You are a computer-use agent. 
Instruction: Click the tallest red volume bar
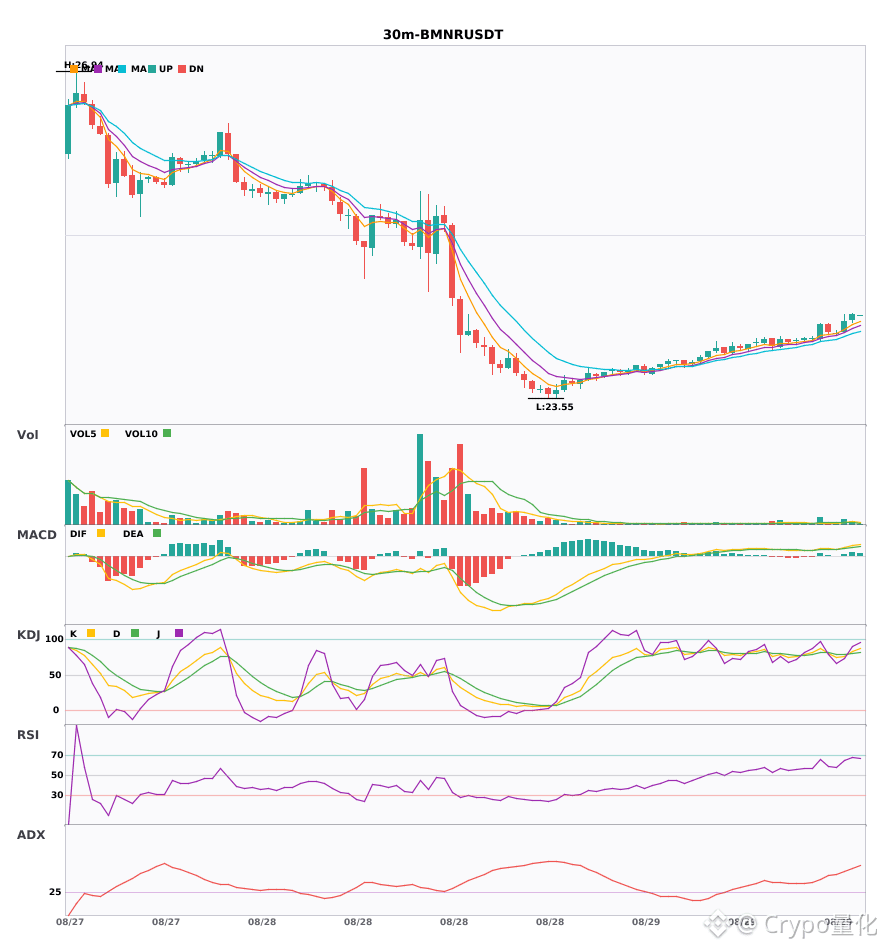pyautogui.click(x=460, y=484)
